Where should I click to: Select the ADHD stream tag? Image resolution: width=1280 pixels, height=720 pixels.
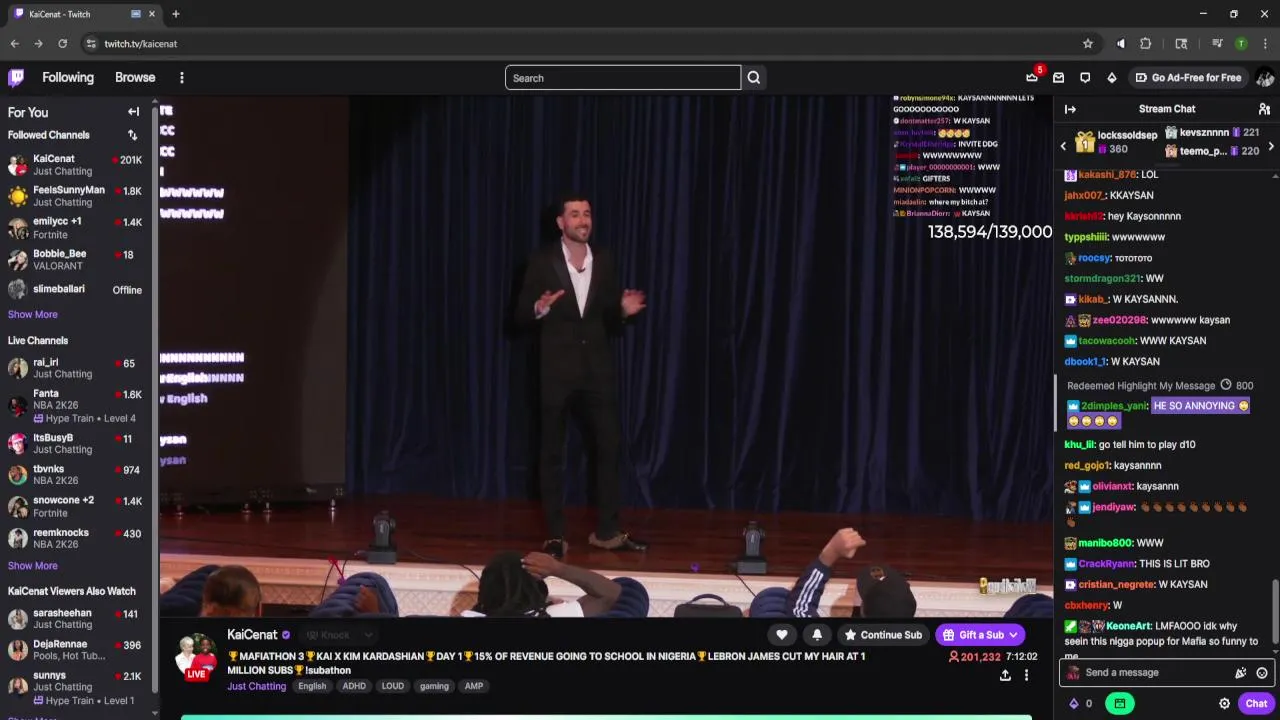click(354, 686)
